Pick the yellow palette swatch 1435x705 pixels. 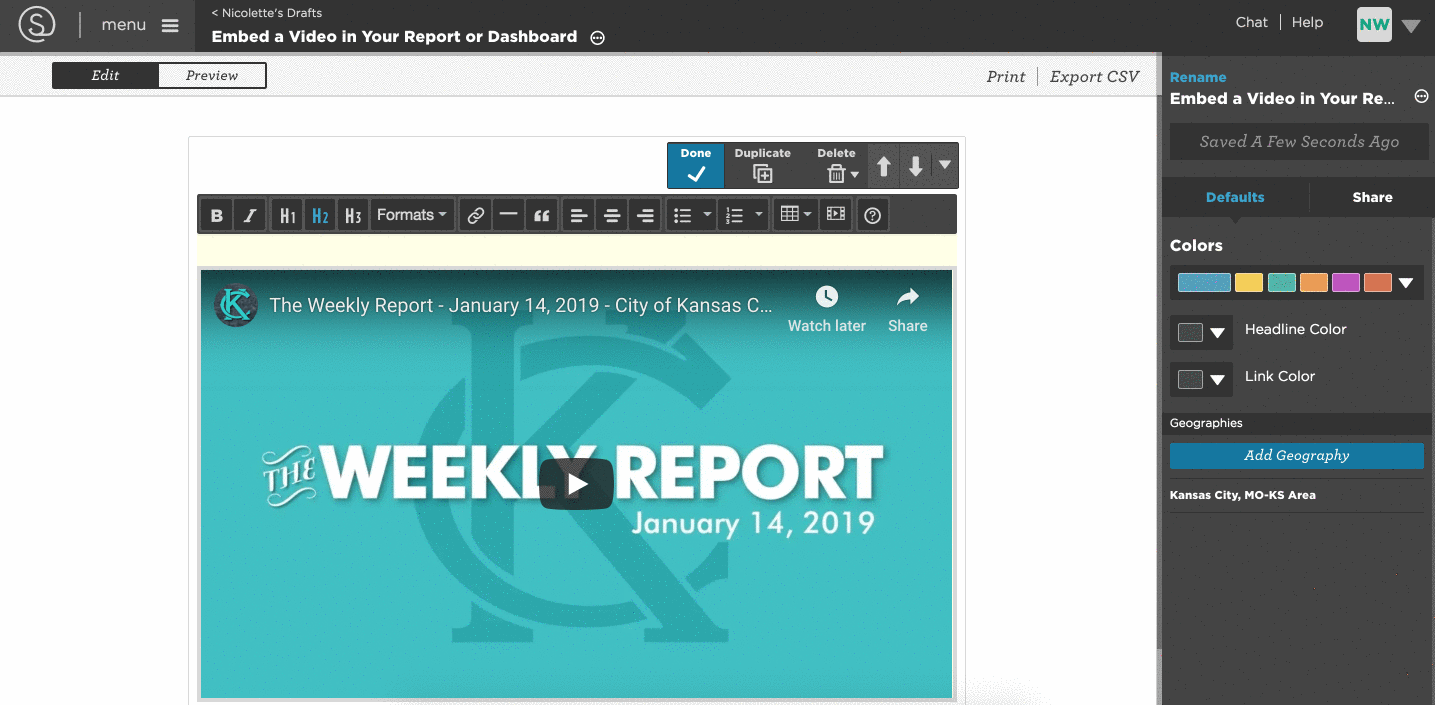click(x=1249, y=283)
